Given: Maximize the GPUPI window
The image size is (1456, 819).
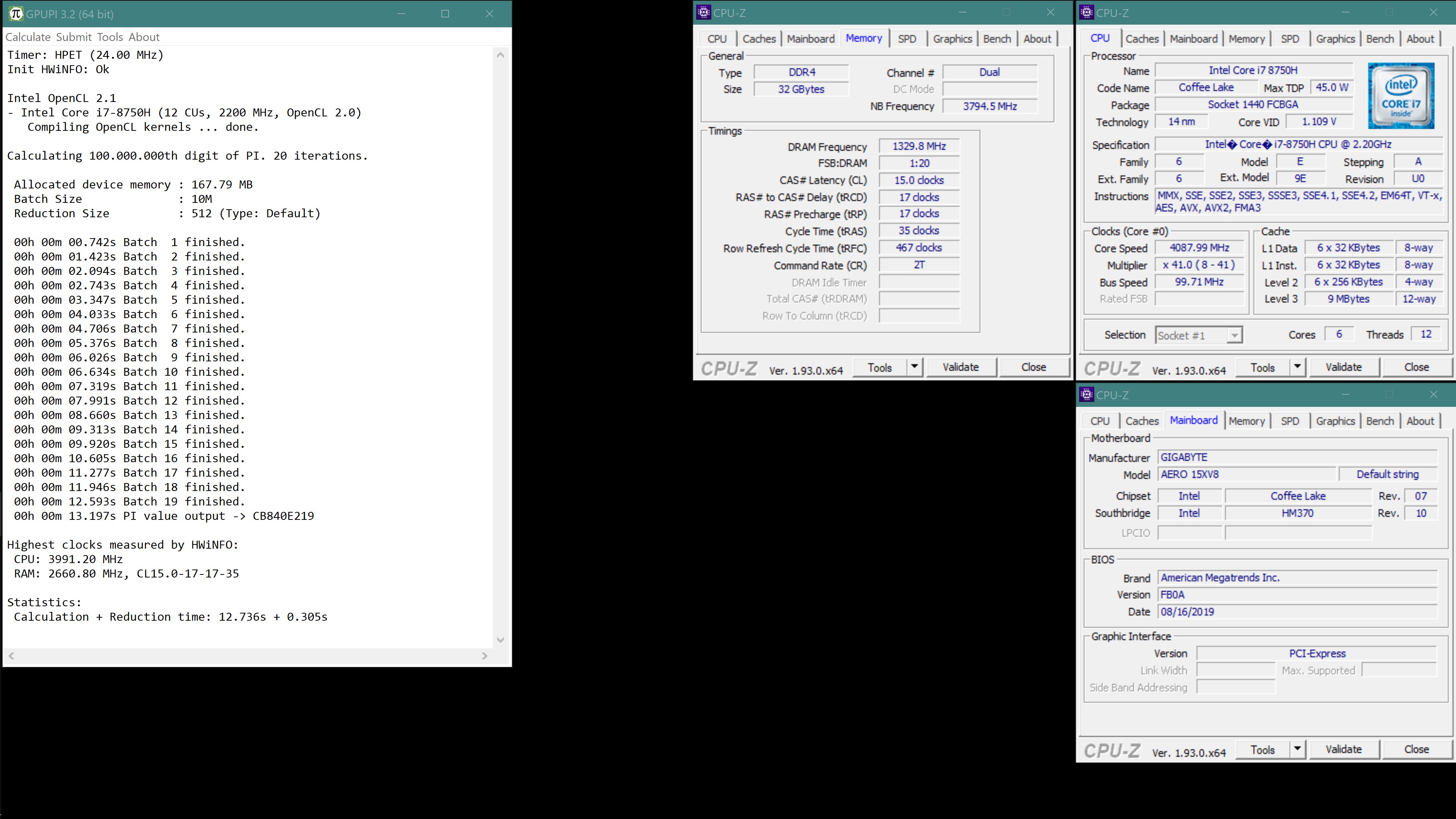Looking at the screenshot, I should tap(446, 14).
